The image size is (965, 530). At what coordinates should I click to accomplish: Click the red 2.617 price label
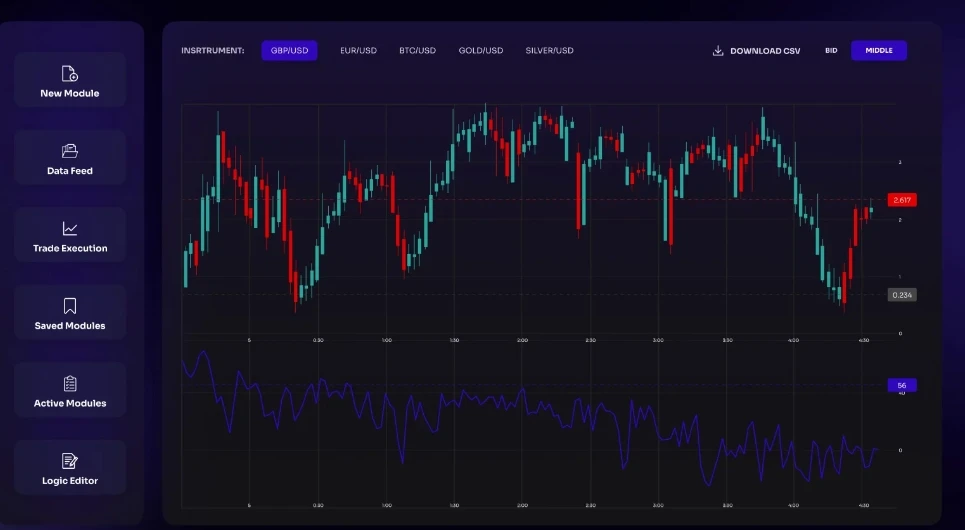click(x=901, y=200)
